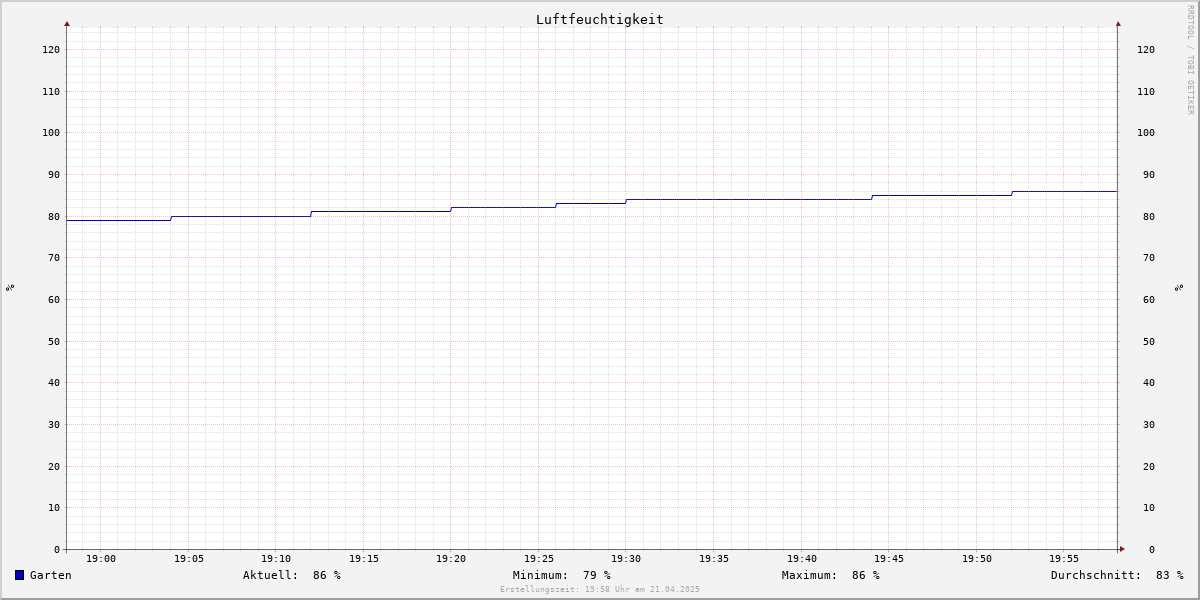This screenshot has width=1200, height=600.
Task: Click the humidity line segment at 79 percent
Action: [x=119, y=220]
